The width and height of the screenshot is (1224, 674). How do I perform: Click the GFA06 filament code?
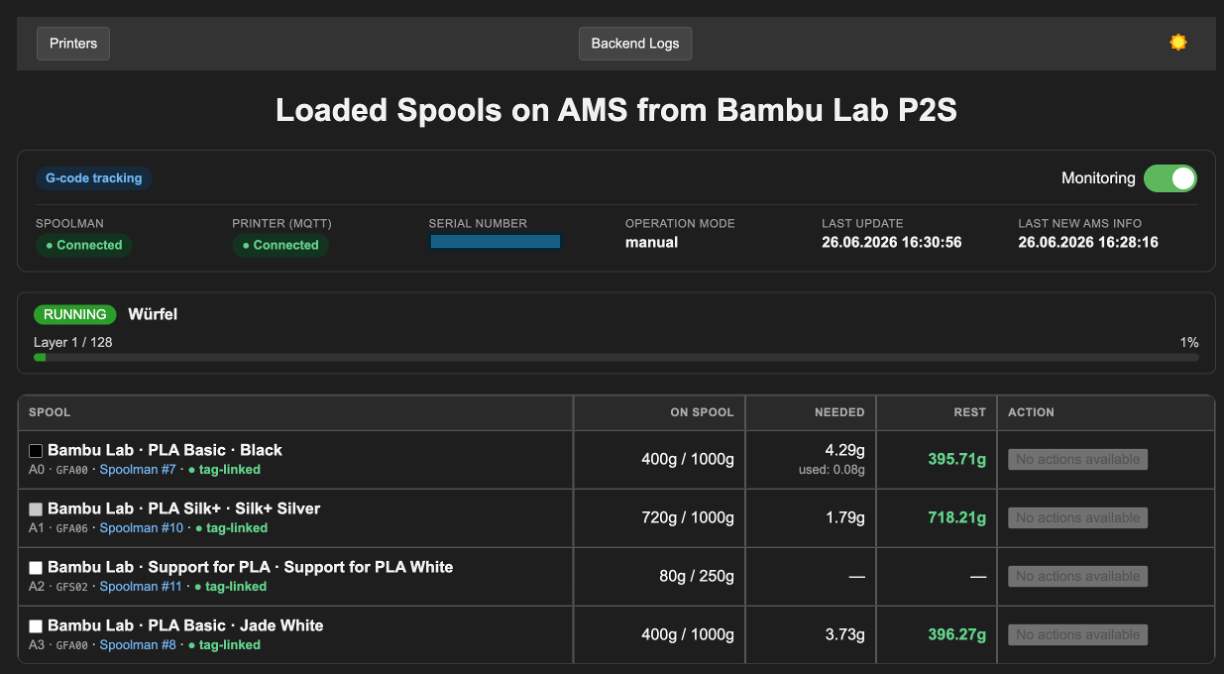point(72,528)
